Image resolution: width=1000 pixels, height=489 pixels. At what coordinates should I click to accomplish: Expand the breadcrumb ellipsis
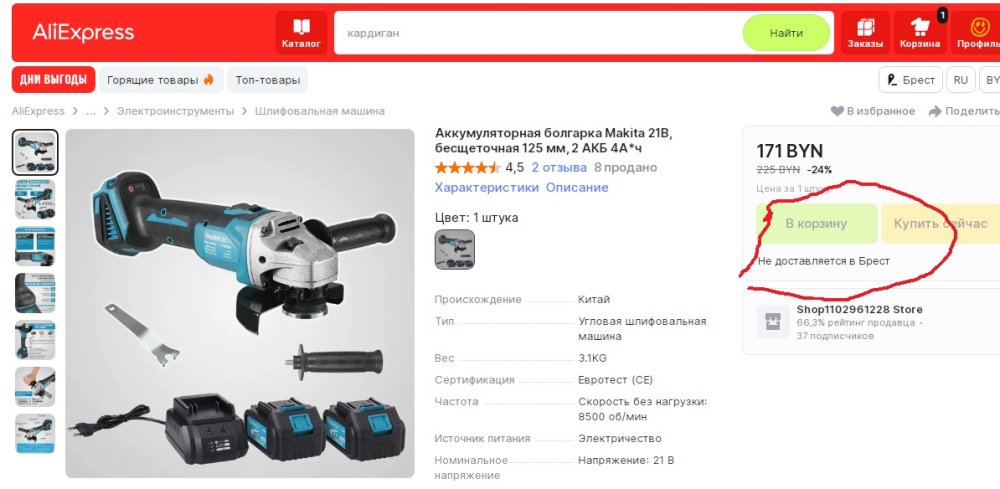coord(91,111)
